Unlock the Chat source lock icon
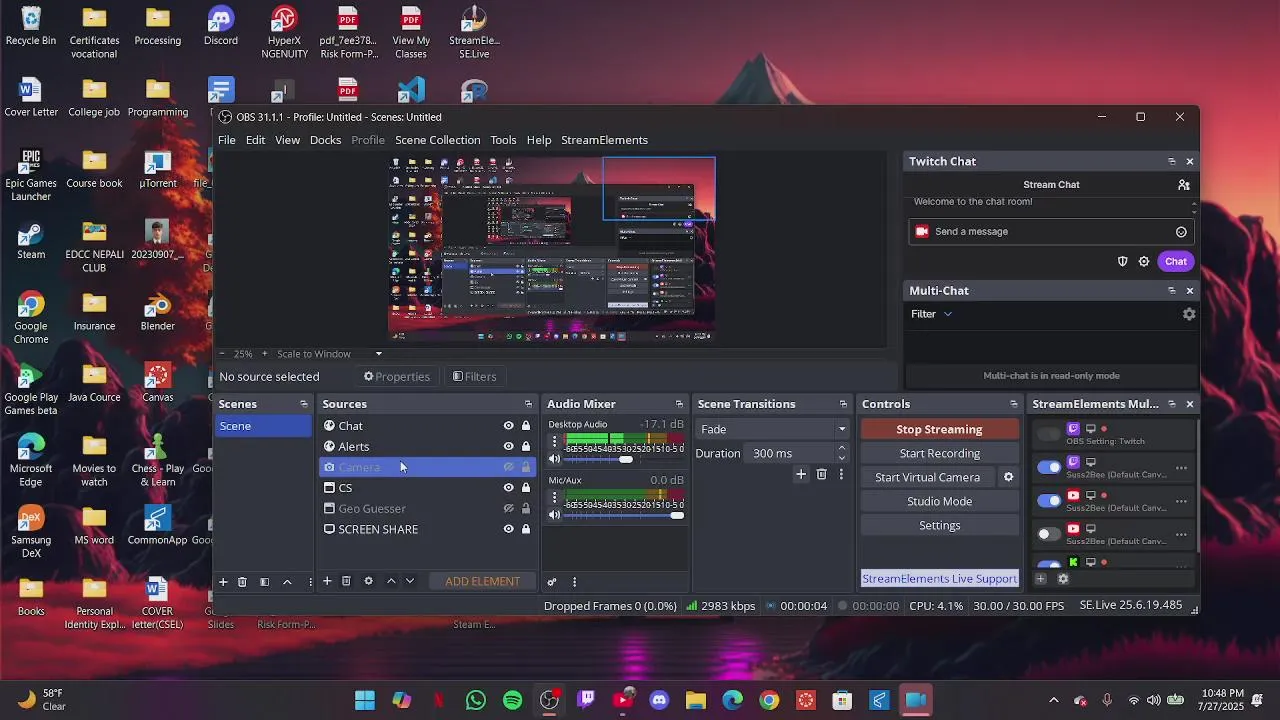 [x=526, y=426]
